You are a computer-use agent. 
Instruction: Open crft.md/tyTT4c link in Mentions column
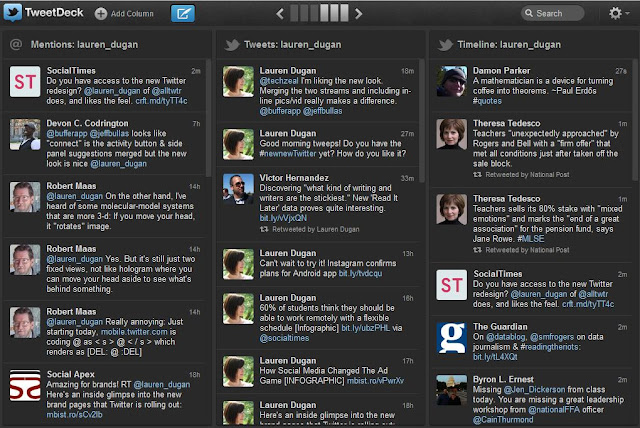click(161, 101)
